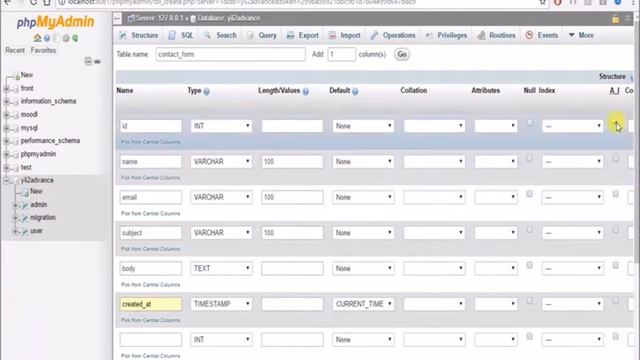Toggle Null checkbox for email row
Image resolution: width=640 pixels, height=360 pixels.
click(x=529, y=193)
